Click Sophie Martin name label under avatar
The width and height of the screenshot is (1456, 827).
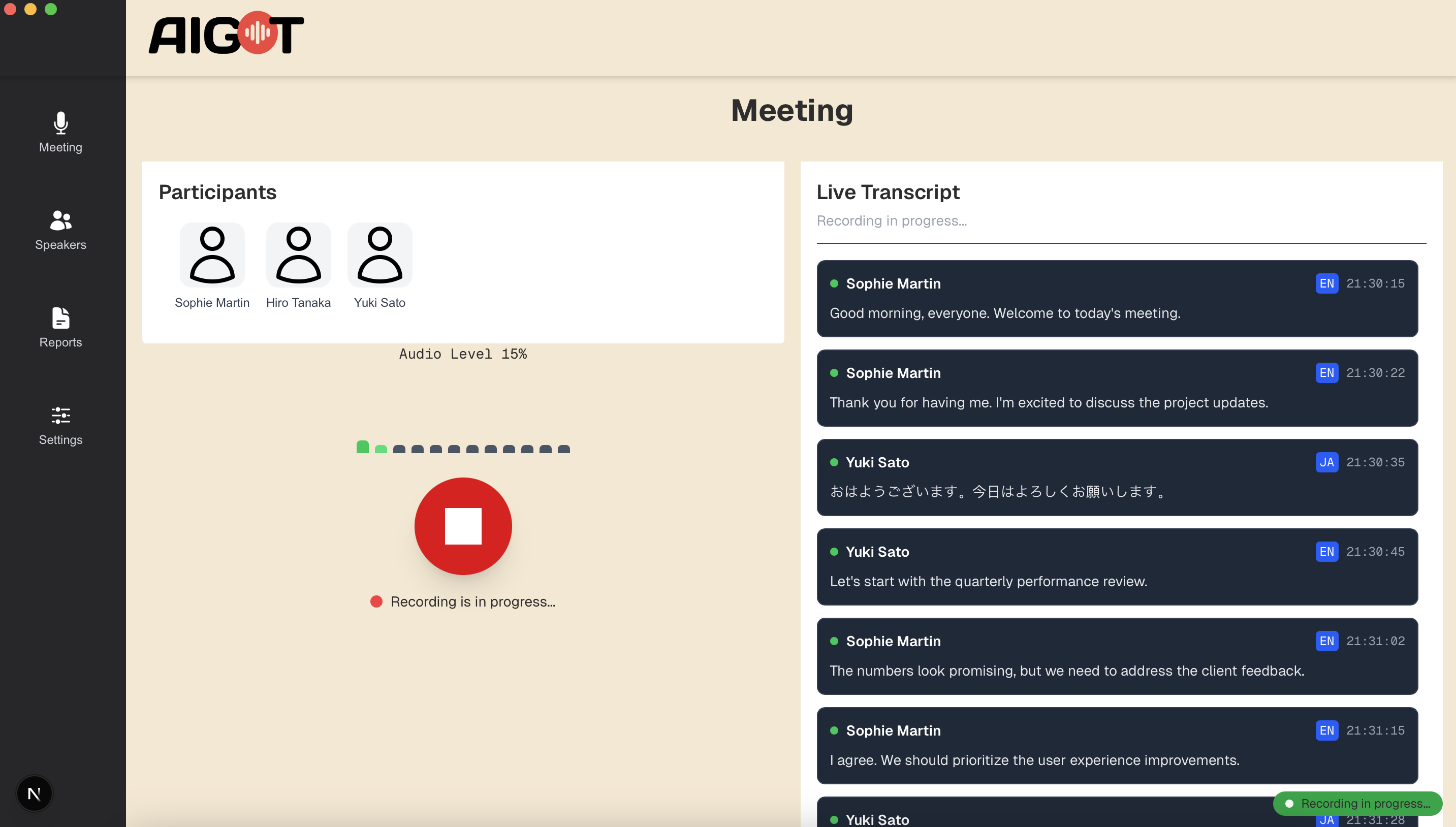(212, 303)
